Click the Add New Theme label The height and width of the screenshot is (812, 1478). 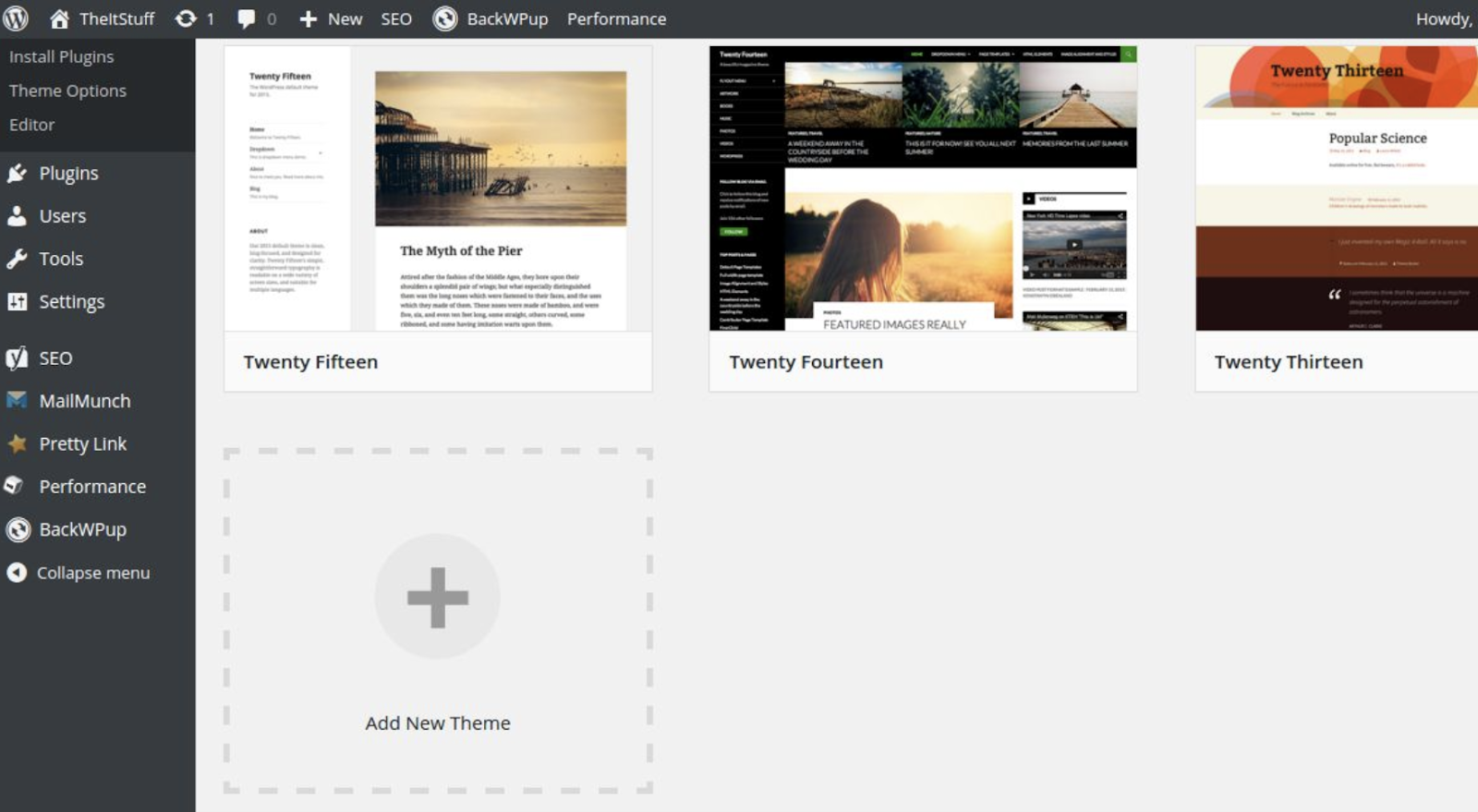438,723
